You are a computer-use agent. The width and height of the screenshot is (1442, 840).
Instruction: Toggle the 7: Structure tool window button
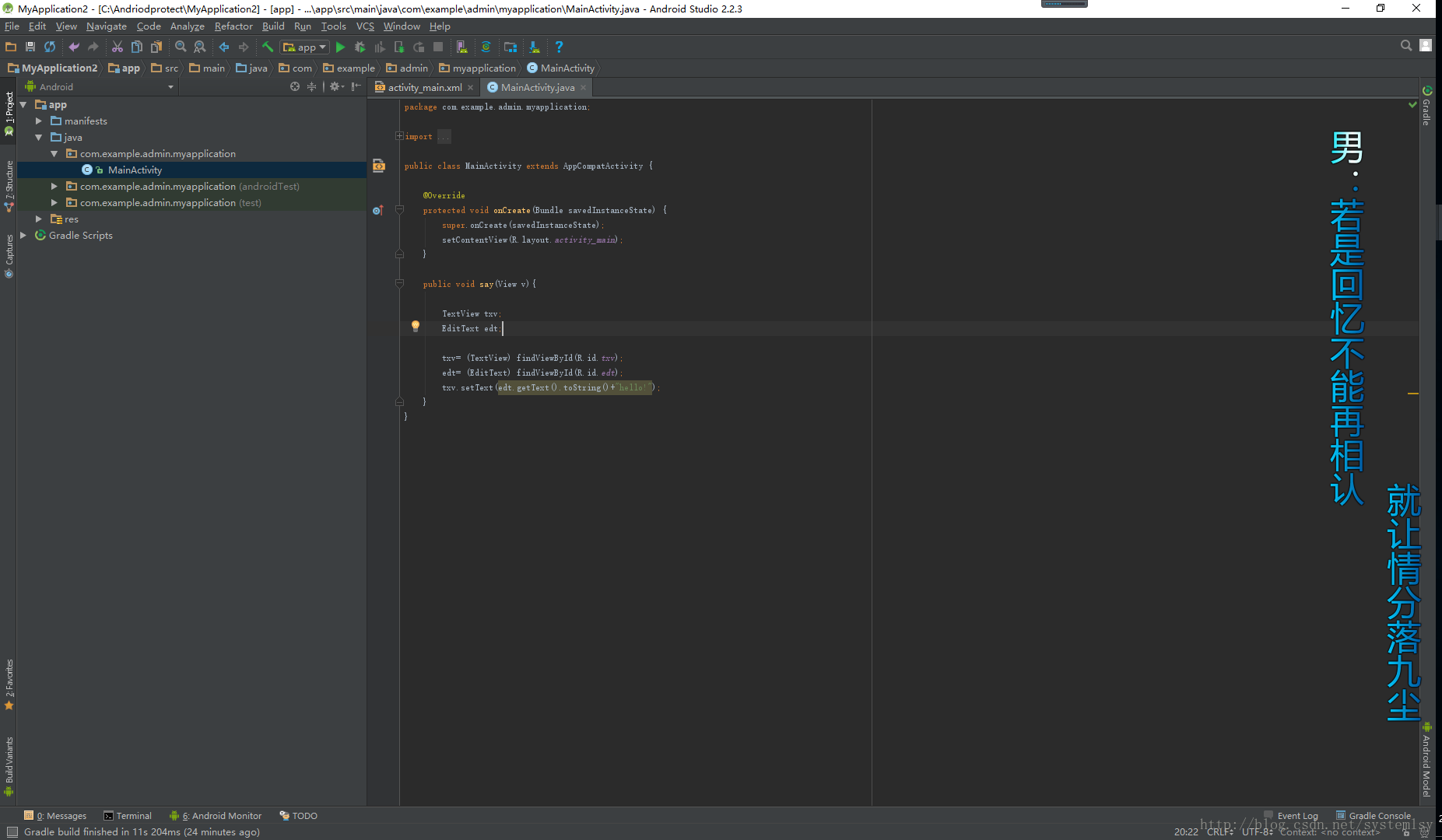(9, 187)
